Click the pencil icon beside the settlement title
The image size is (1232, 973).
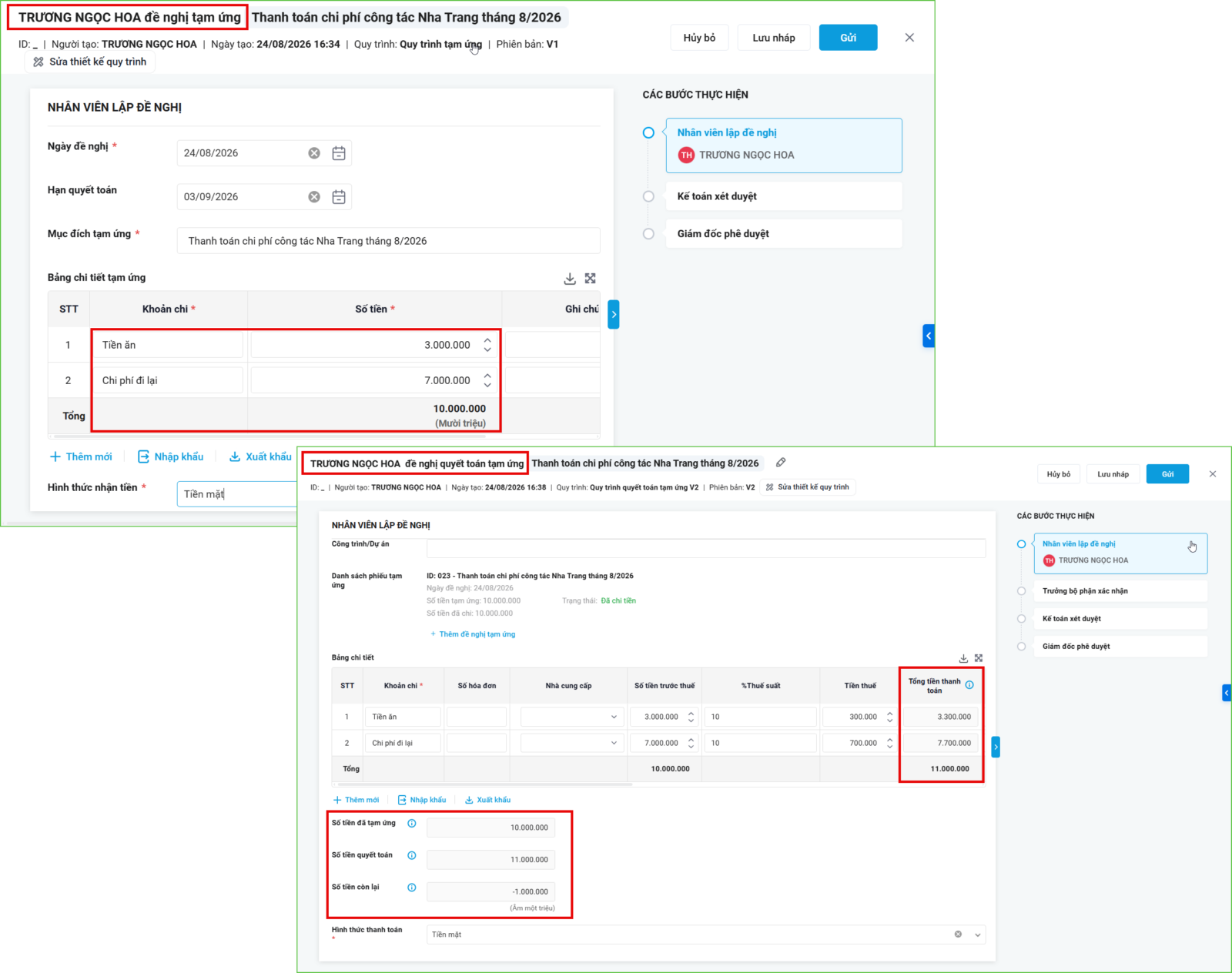coord(781,463)
